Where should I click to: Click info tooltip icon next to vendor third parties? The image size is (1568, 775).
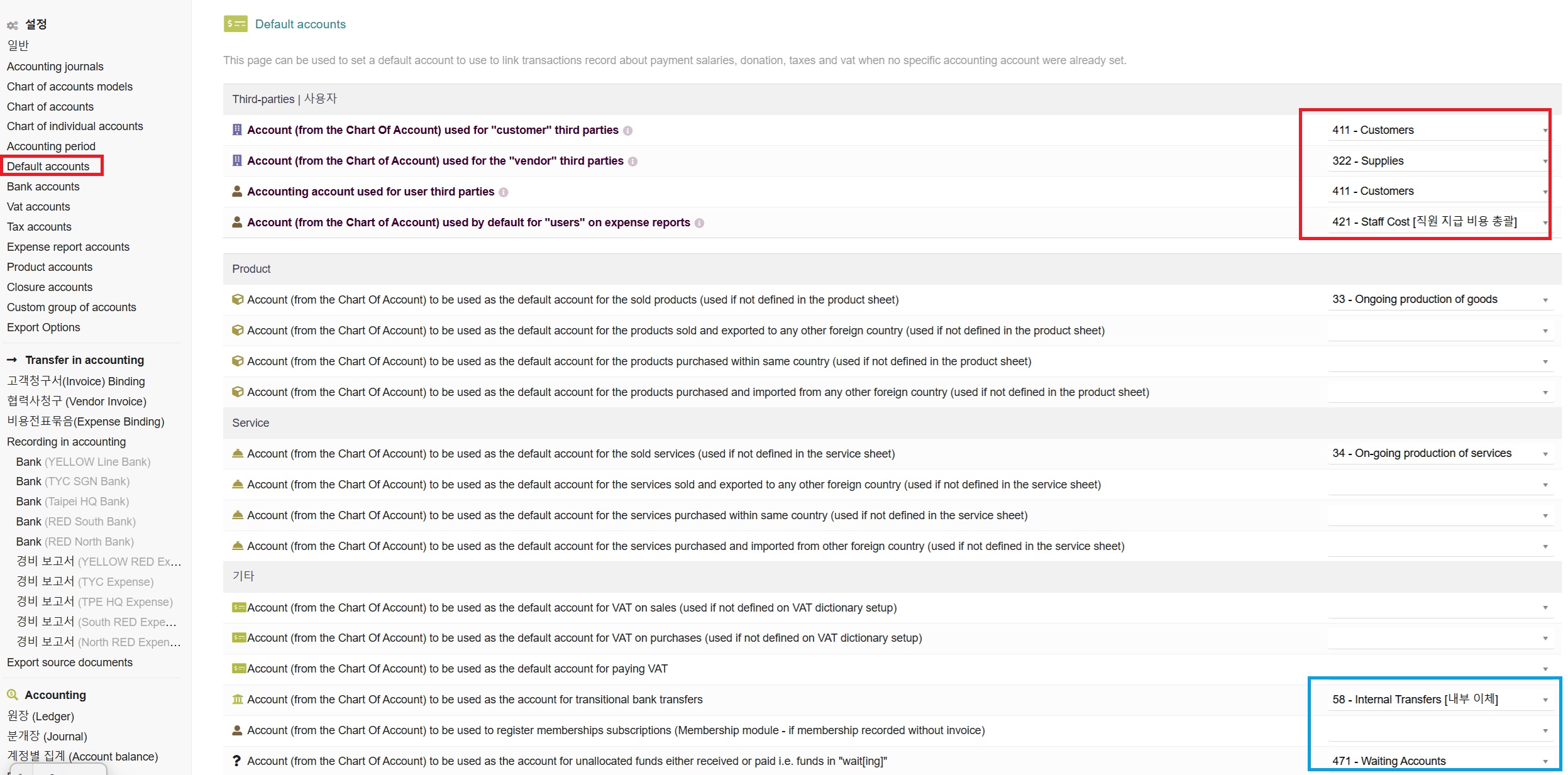point(632,162)
